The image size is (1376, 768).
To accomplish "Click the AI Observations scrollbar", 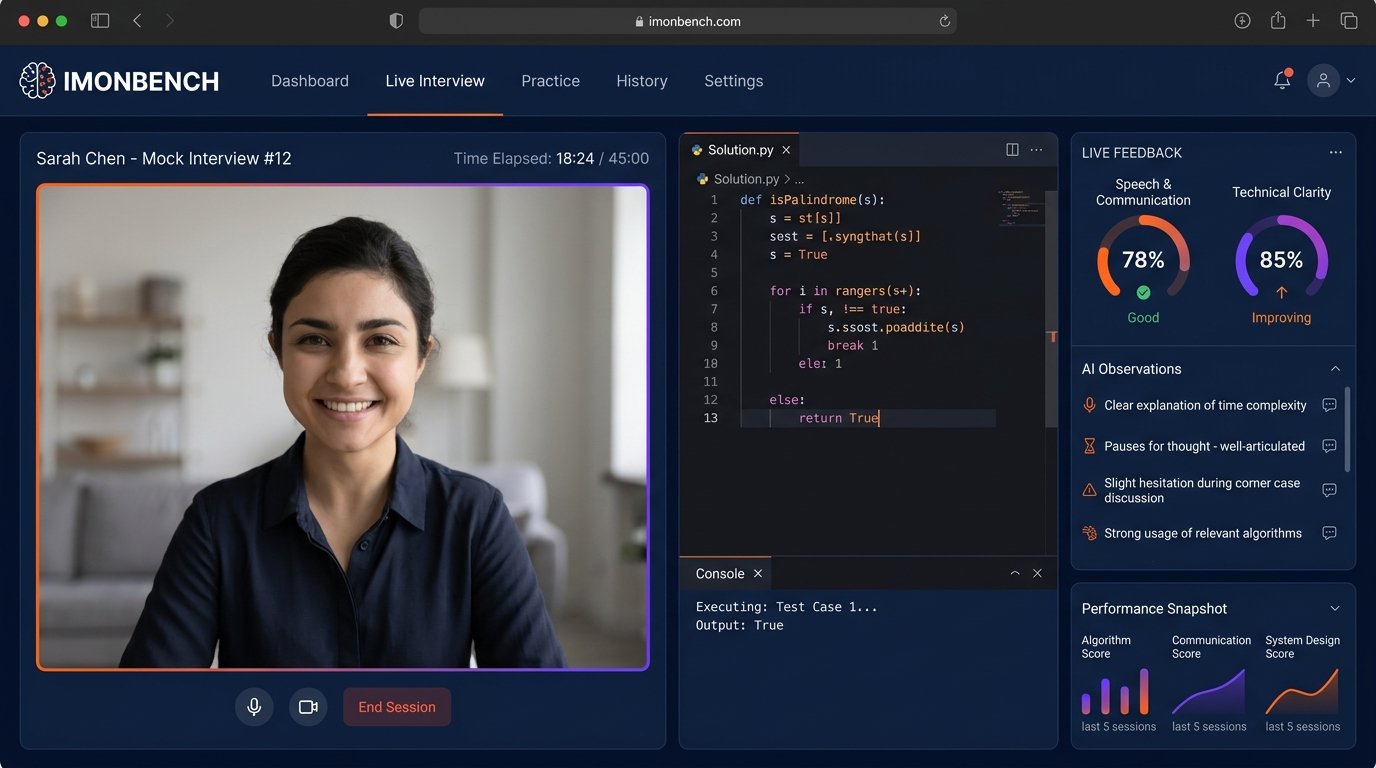I will click(1347, 430).
